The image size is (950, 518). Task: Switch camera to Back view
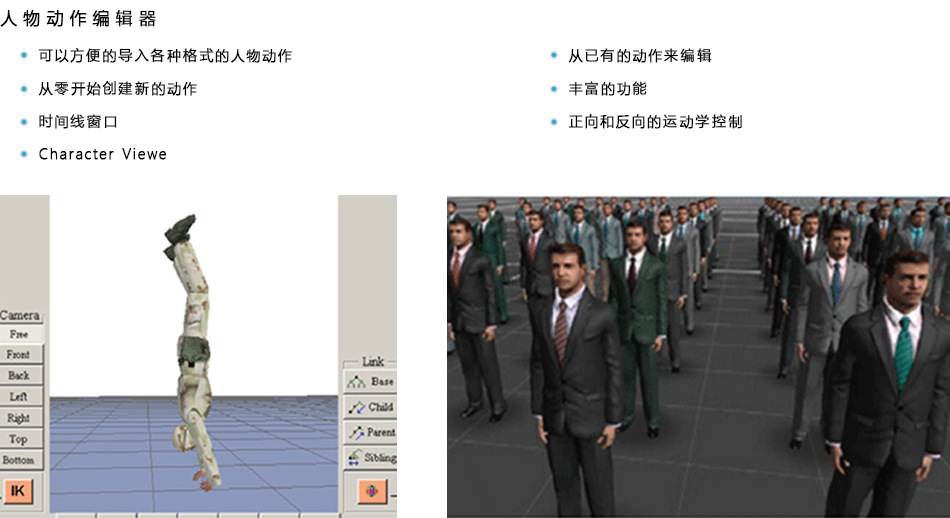20,376
